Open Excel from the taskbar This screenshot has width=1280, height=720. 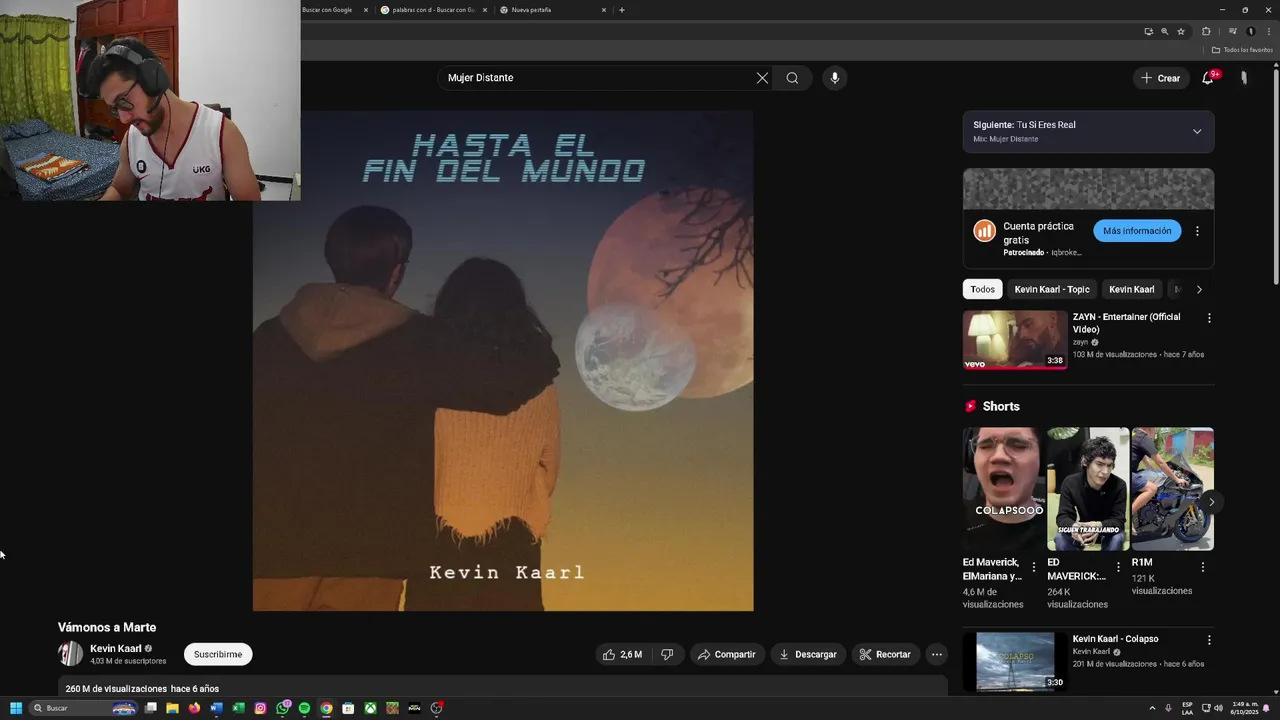coord(238,708)
